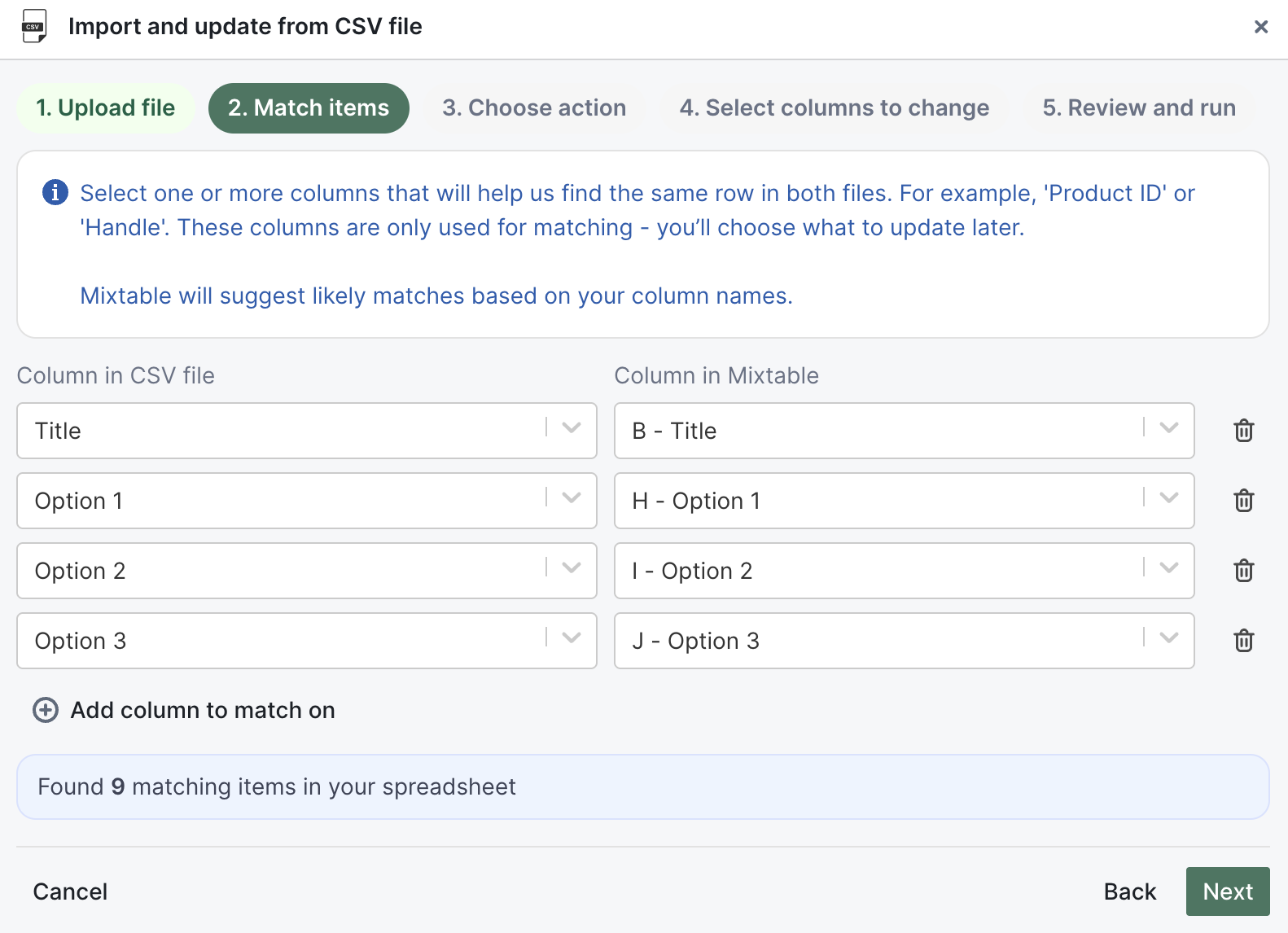Go to the Upload file step
1288x933 pixels.
coord(104,107)
